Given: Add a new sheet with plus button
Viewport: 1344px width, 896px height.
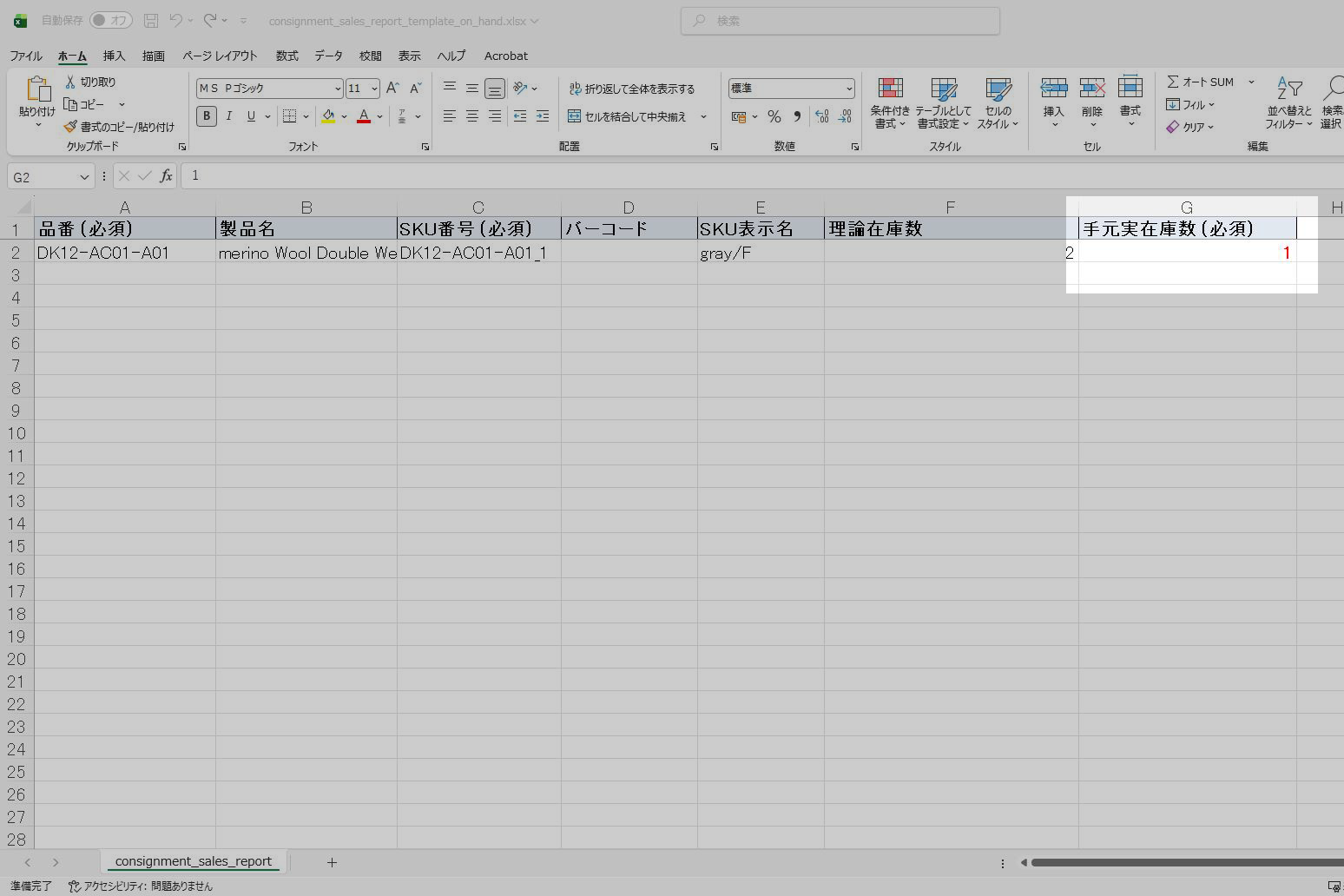Looking at the screenshot, I should pos(332,862).
